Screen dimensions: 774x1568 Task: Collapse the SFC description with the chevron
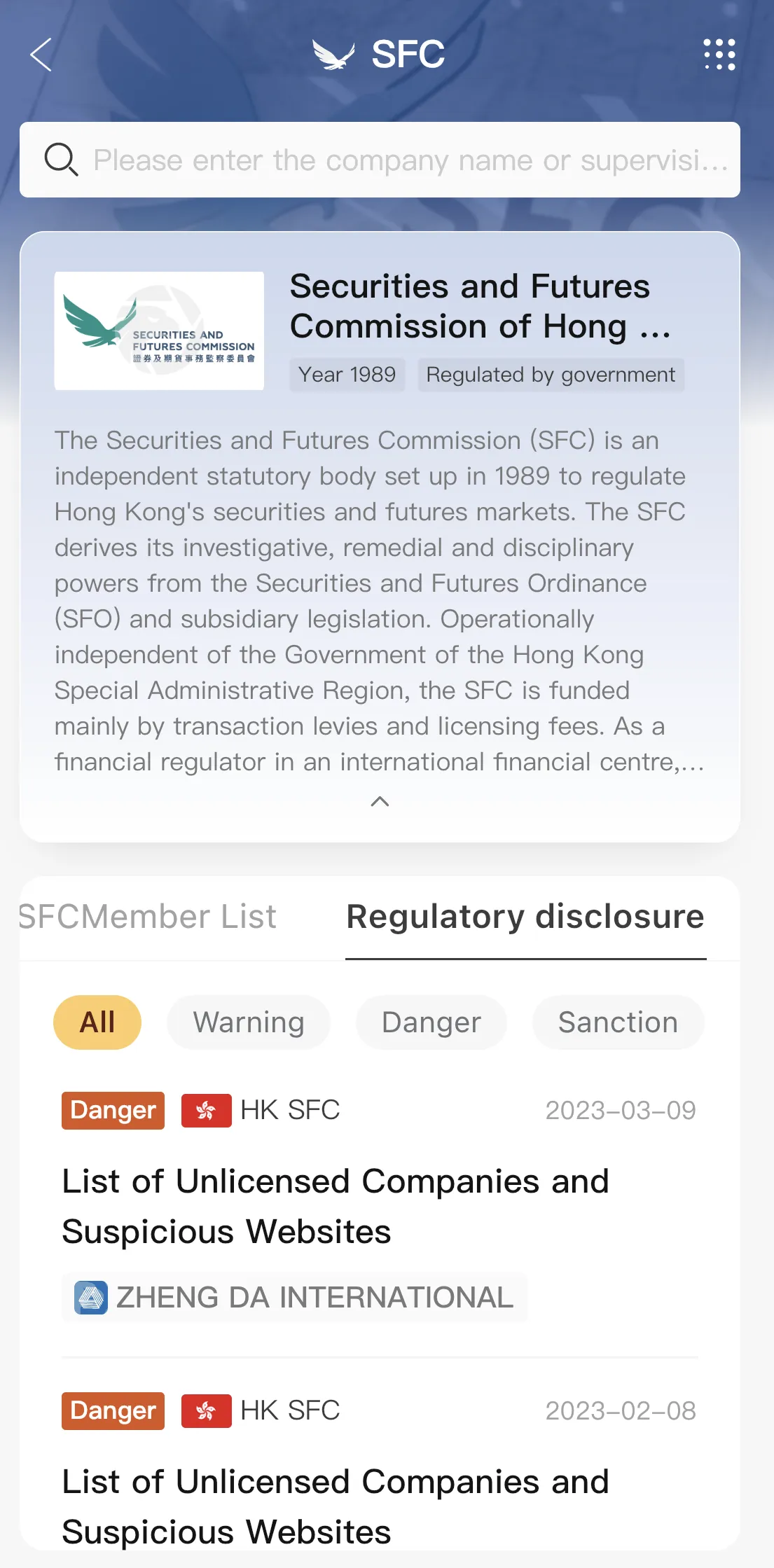point(380,802)
